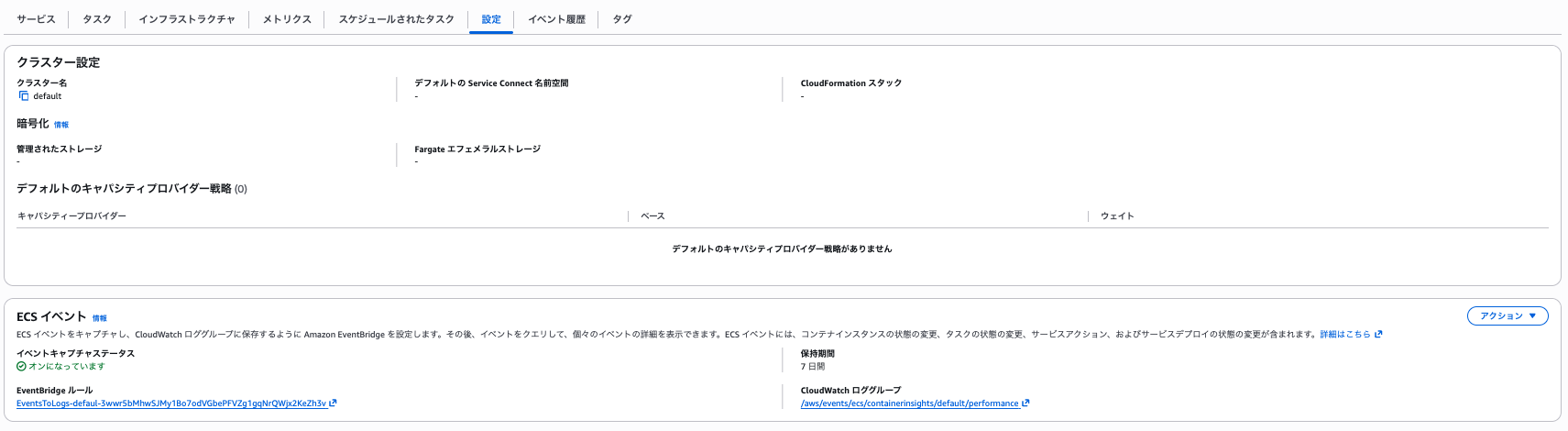The image size is (1568, 431).
Task: Click external icon beside CloudWatch log group link
Action: (1025, 403)
